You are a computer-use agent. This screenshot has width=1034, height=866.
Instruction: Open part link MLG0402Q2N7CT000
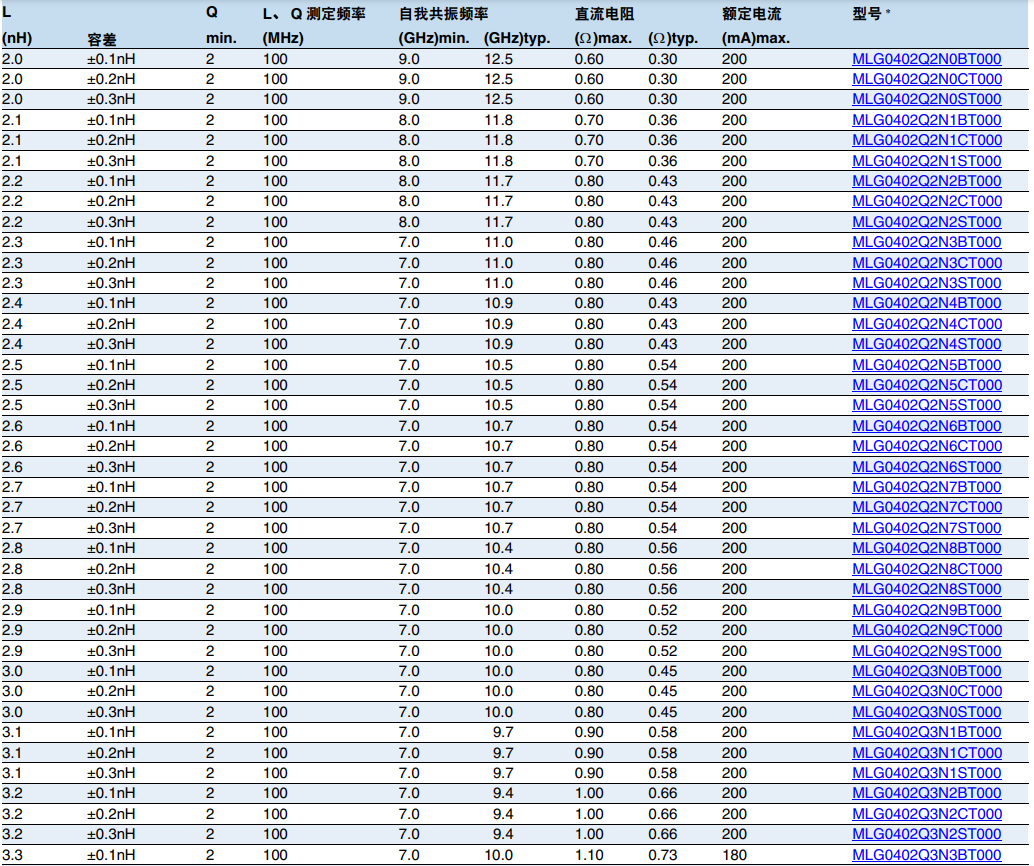tap(927, 507)
